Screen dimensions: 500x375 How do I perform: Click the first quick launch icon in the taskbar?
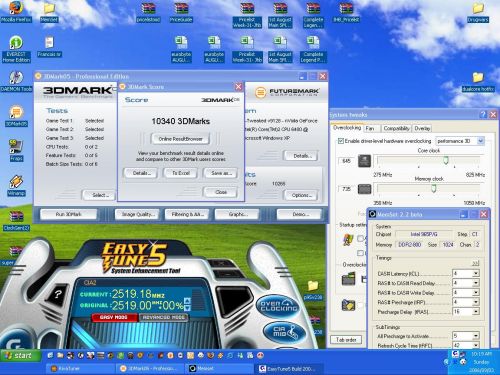pos(50,355)
